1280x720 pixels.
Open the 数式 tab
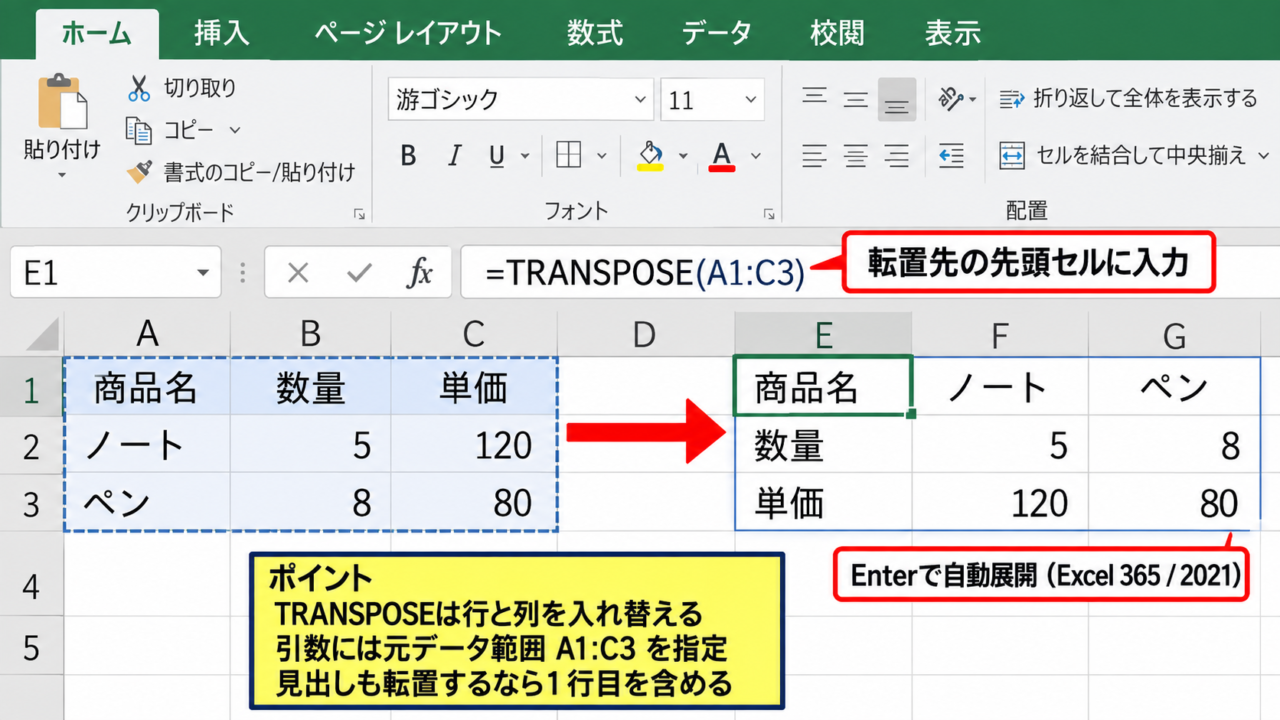pos(595,33)
